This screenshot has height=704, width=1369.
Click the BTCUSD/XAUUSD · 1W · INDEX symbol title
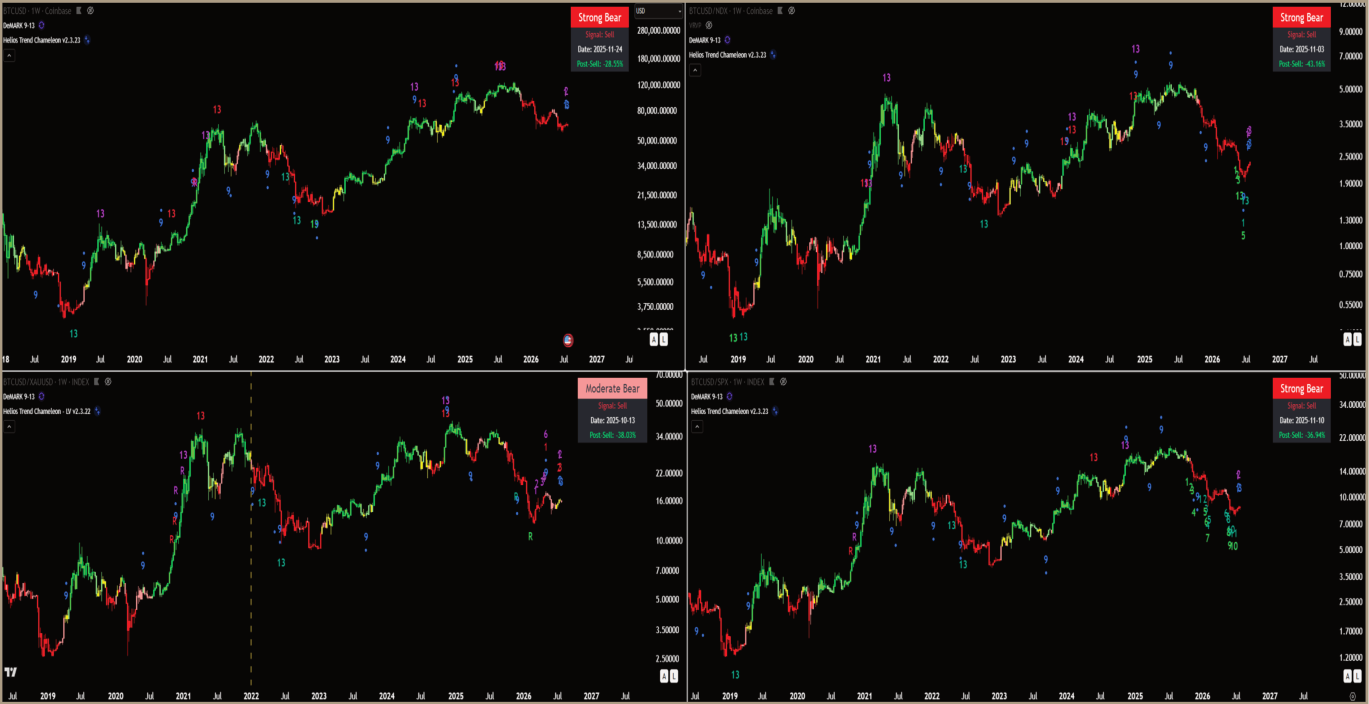coord(45,381)
